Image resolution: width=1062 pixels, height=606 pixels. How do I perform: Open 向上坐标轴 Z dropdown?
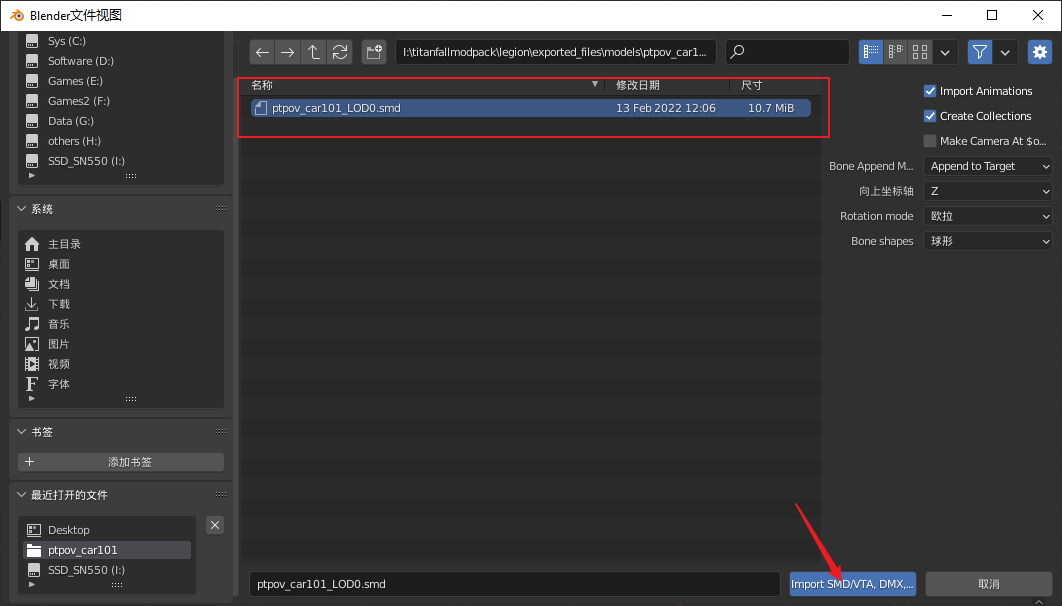(987, 191)
